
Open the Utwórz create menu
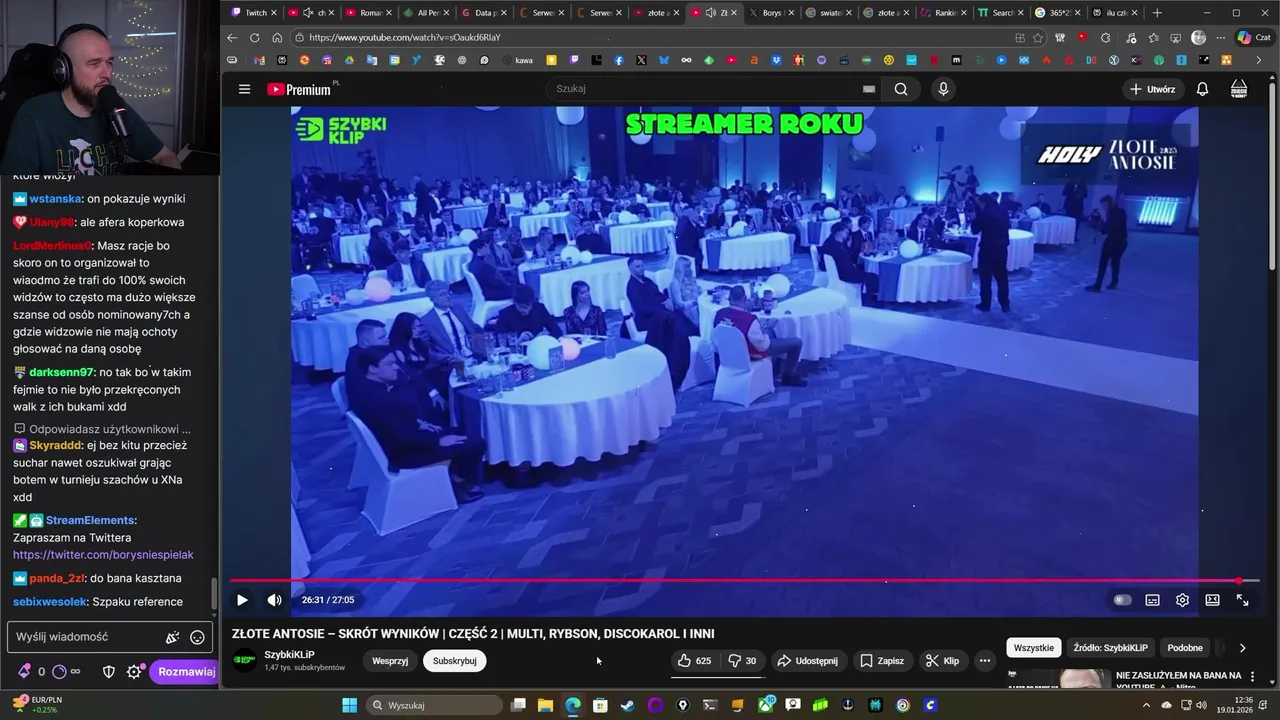tap(1152, 89)
